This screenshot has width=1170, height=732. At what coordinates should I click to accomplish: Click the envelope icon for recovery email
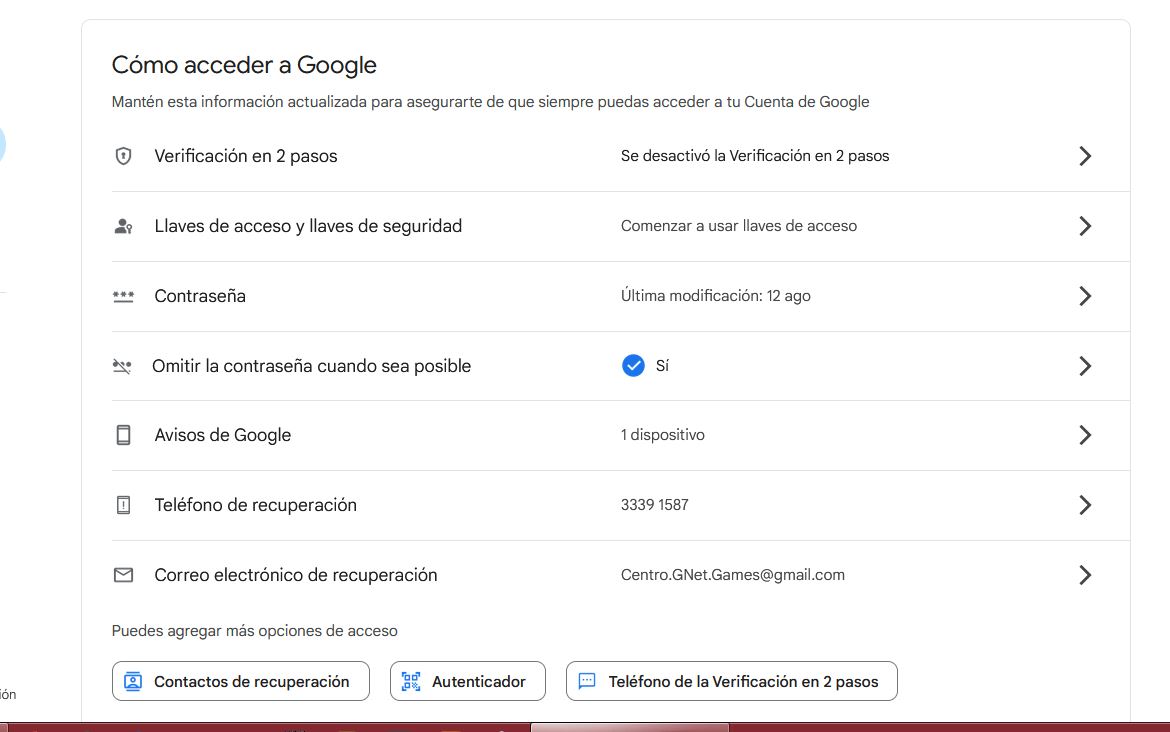pos(123,575)
